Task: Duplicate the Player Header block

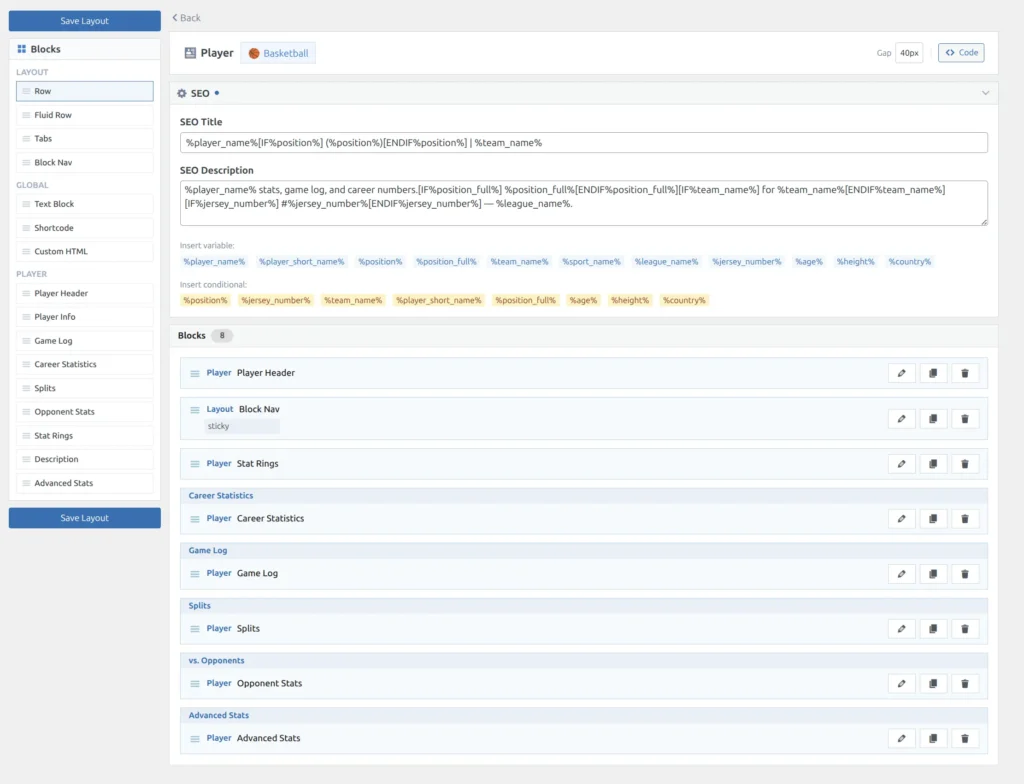Action: (933, 373)
